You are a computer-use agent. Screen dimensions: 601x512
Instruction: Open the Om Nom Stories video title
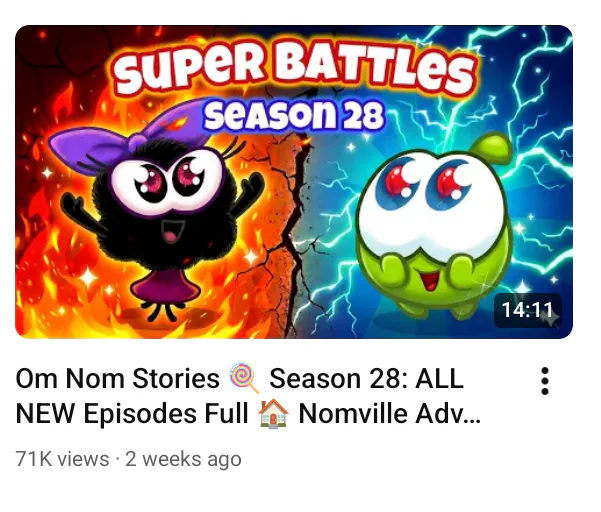click(248, 396)
